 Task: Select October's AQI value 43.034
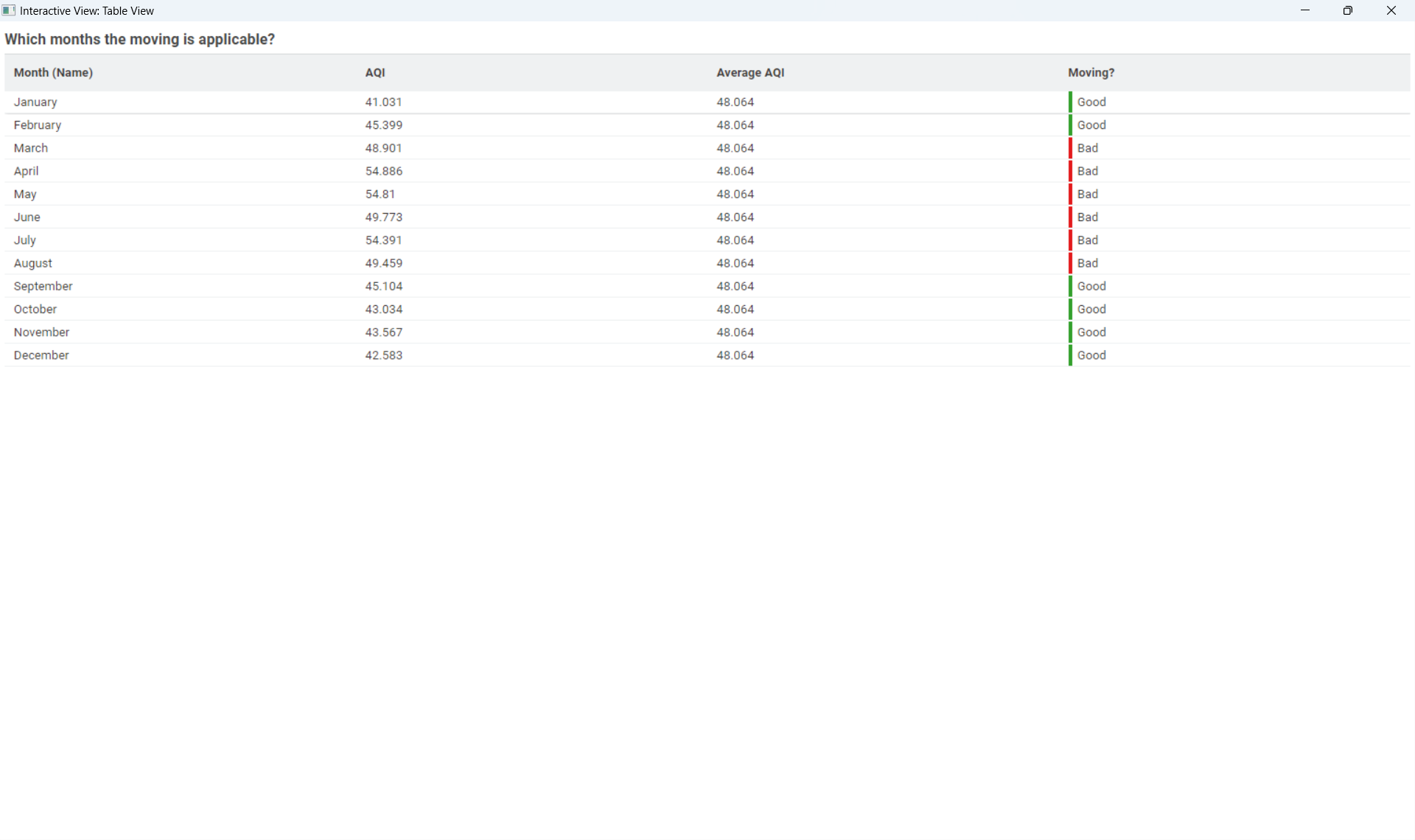coord(383,309)
